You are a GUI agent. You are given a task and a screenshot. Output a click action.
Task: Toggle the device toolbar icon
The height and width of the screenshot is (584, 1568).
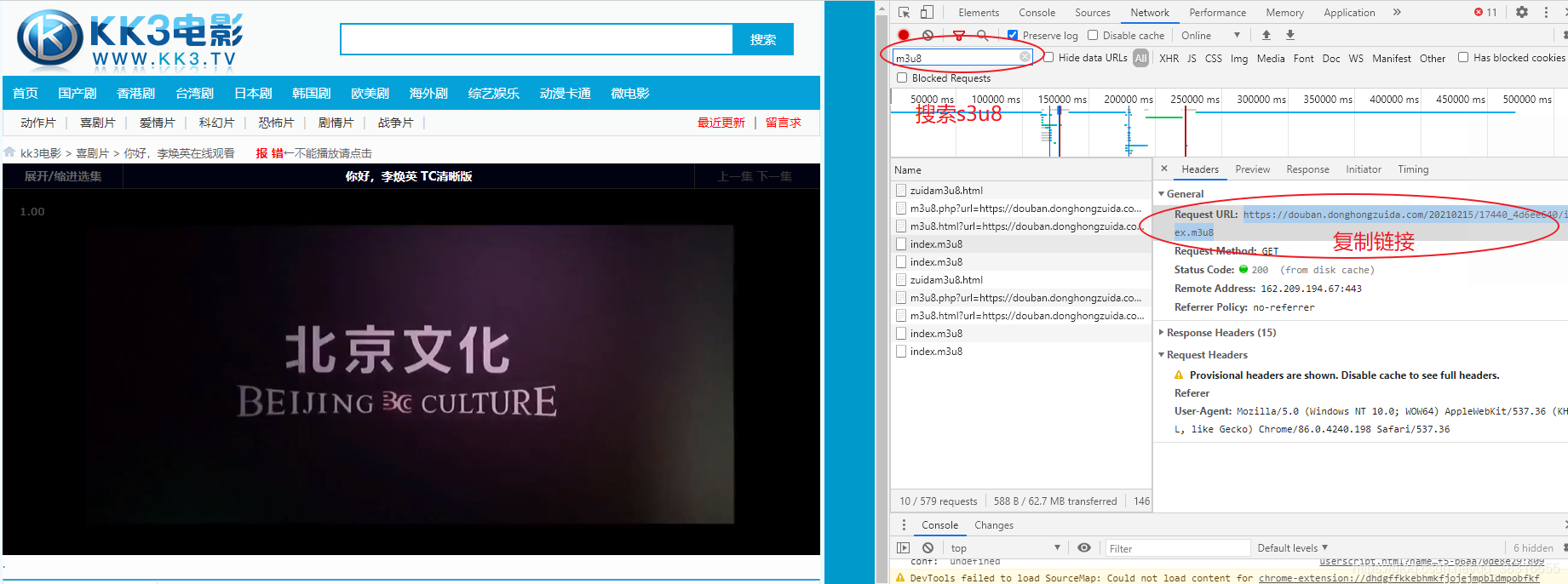927,12
